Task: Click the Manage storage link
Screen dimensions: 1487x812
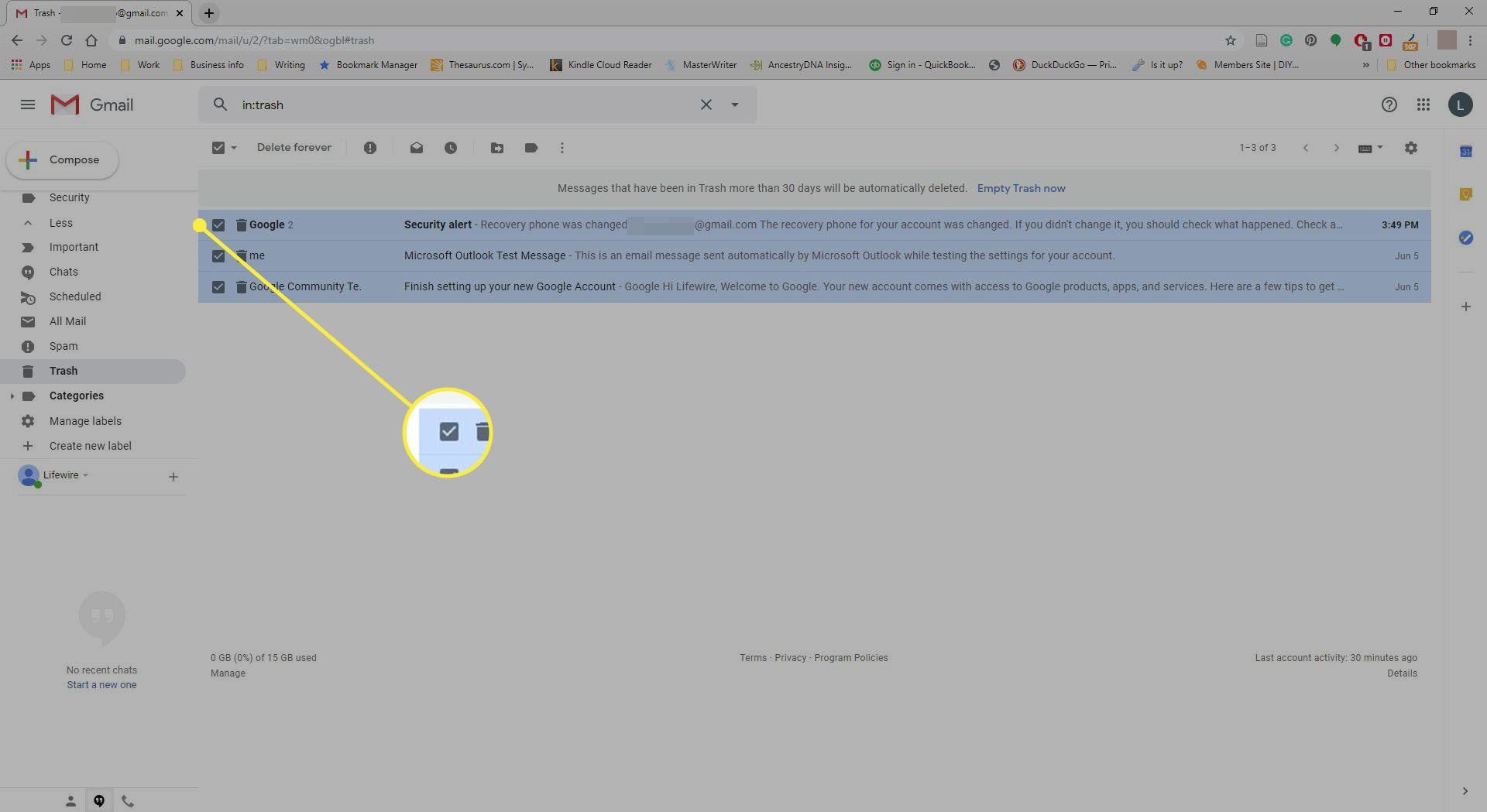Action: click(x=228, y=674)
